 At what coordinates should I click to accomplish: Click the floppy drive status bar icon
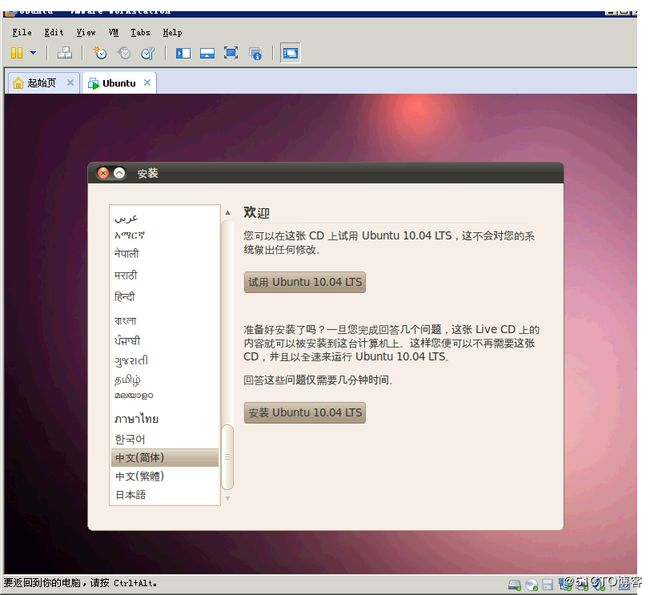548,585
